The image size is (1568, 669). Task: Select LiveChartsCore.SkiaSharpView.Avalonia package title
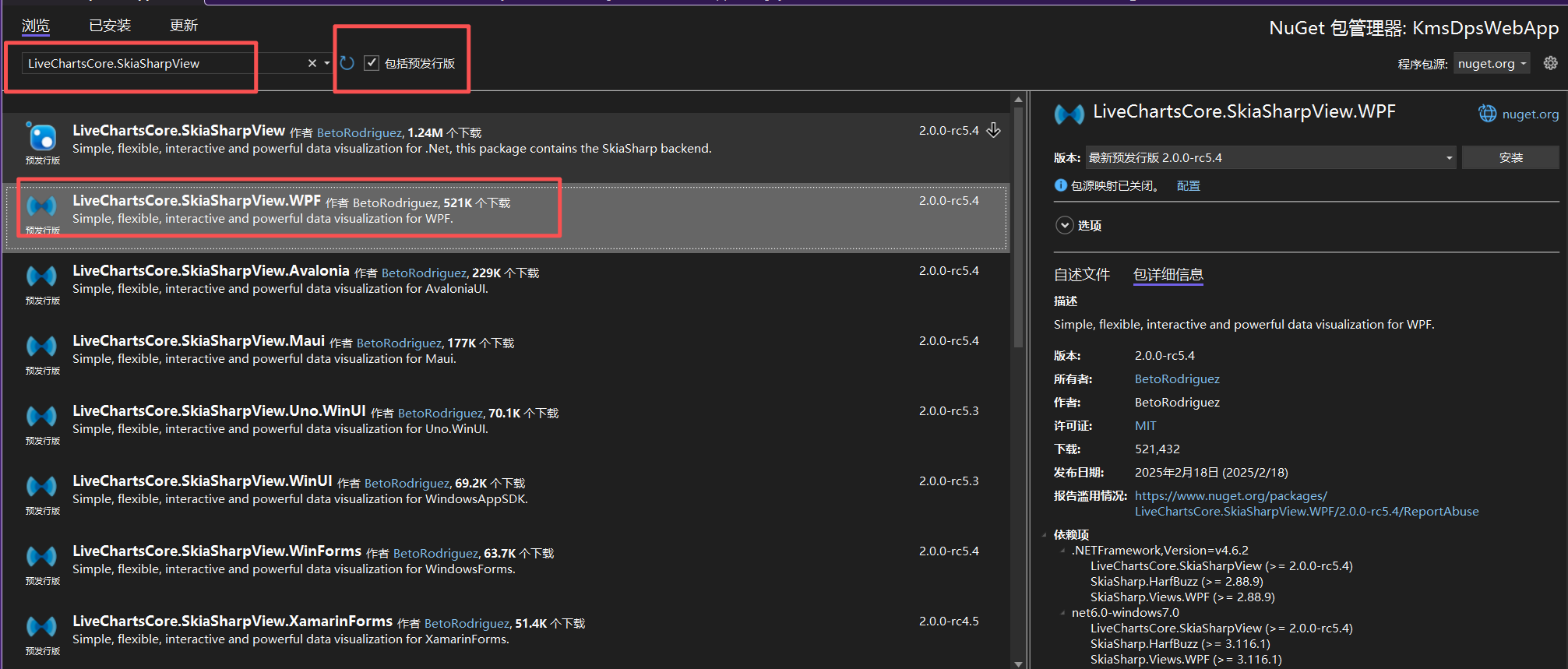(211, 270)
